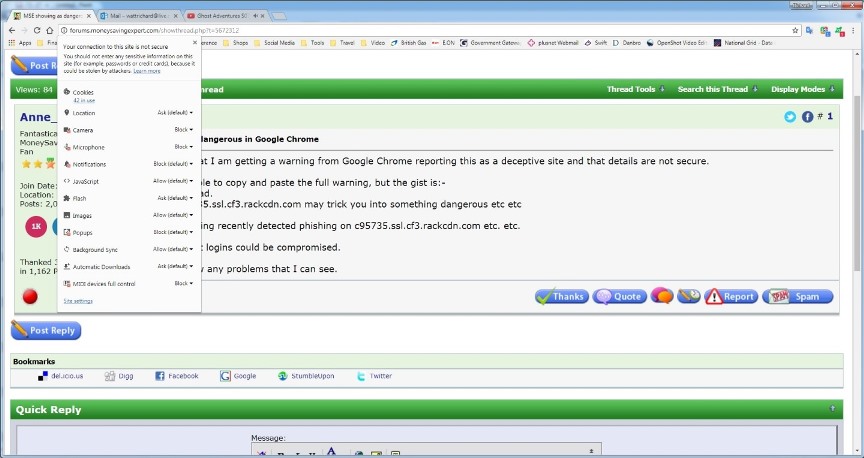This screenshot has height=458, width=864.
Task: Open Images permission dropdown
Action: point(173,215)
